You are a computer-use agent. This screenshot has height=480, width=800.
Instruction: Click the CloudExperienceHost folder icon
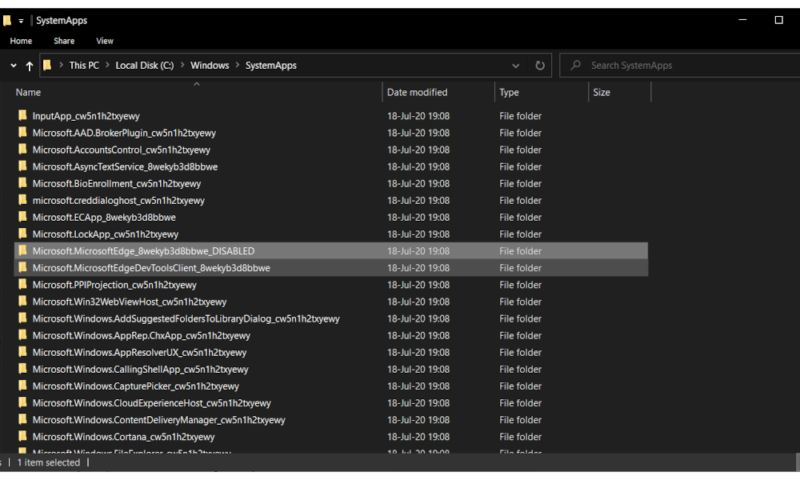click(22, 402)
